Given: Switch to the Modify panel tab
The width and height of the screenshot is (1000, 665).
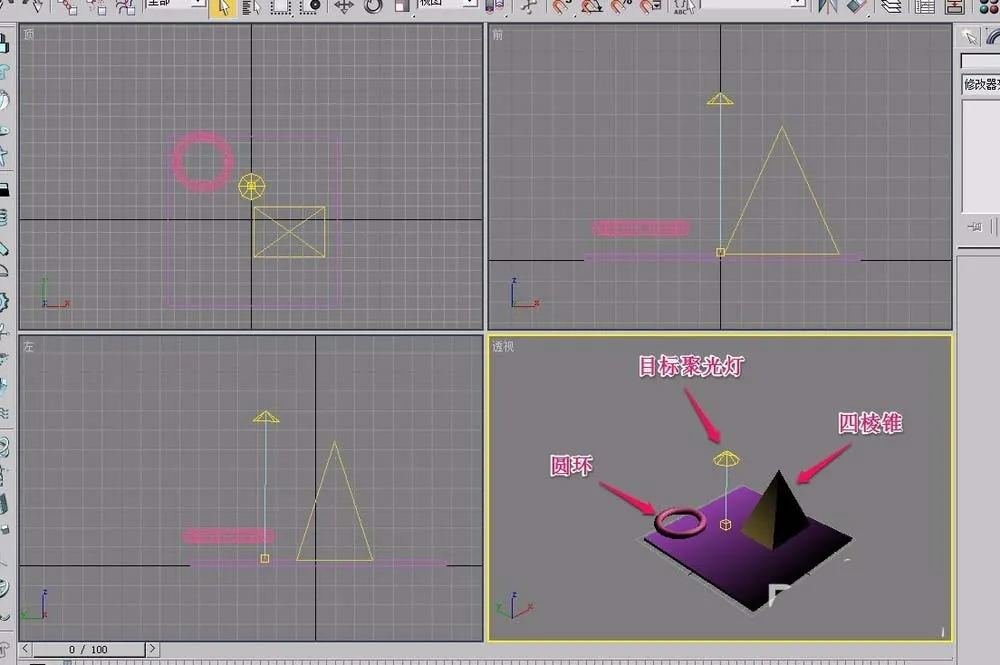Looking at the screenshot, I should (x=992, y=38).
